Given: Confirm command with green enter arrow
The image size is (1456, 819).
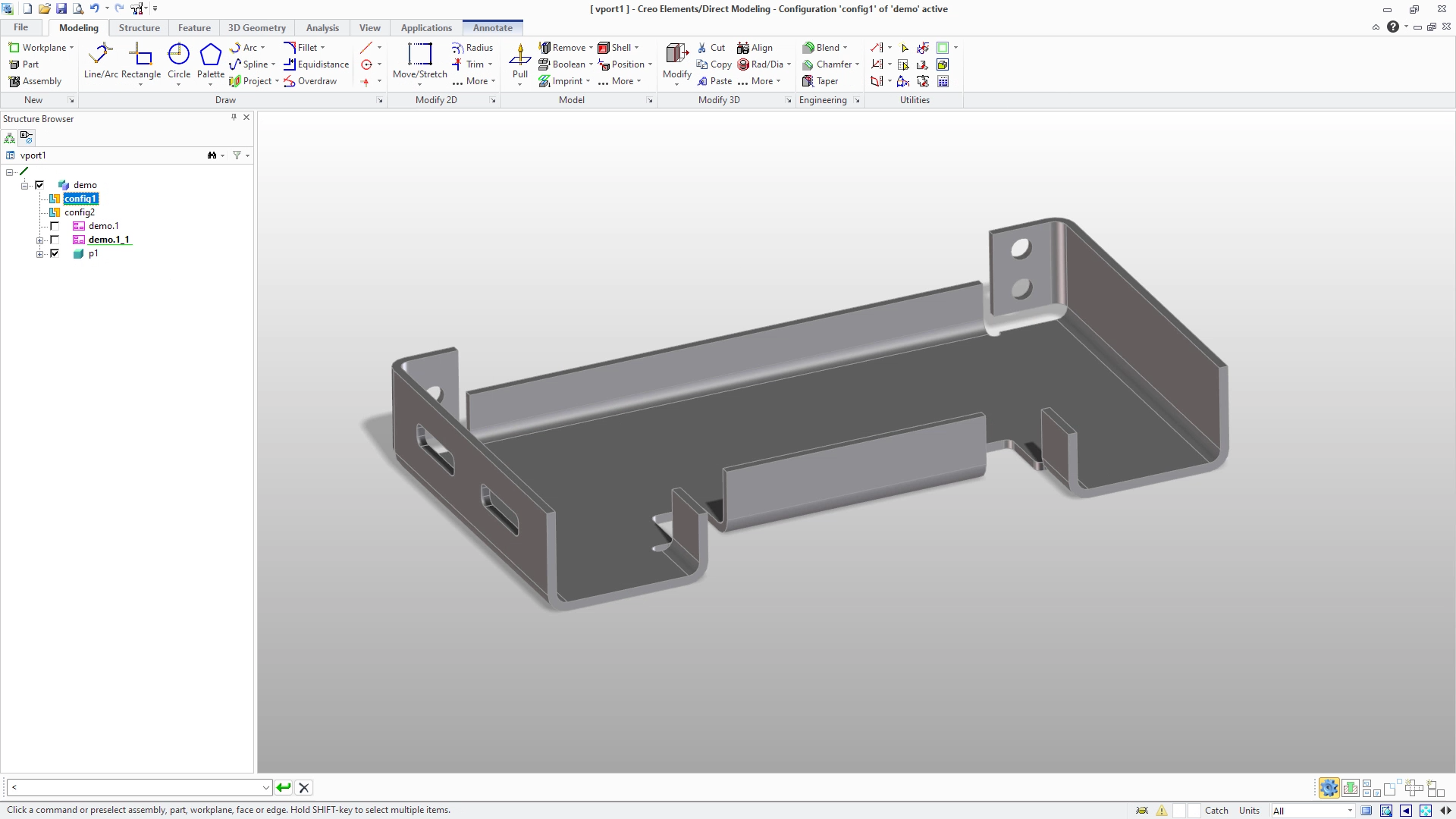Looking at the screenshot, I should pos(284,788).
